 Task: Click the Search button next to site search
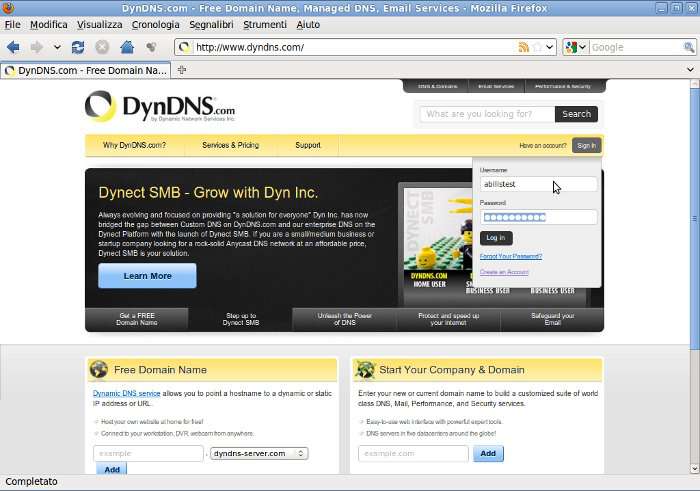coord(576,114)
